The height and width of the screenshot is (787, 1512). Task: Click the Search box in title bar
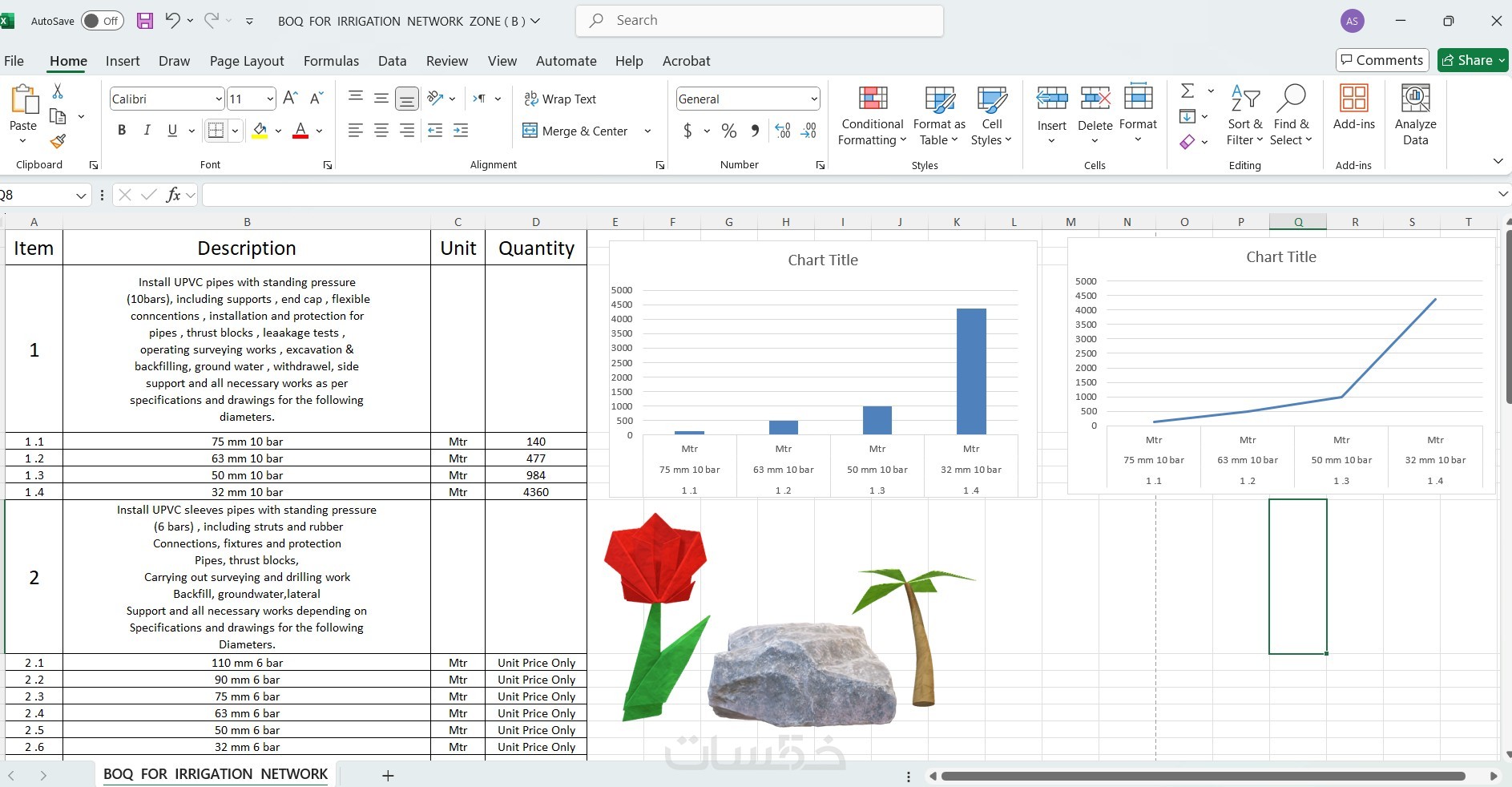(759, 21)
